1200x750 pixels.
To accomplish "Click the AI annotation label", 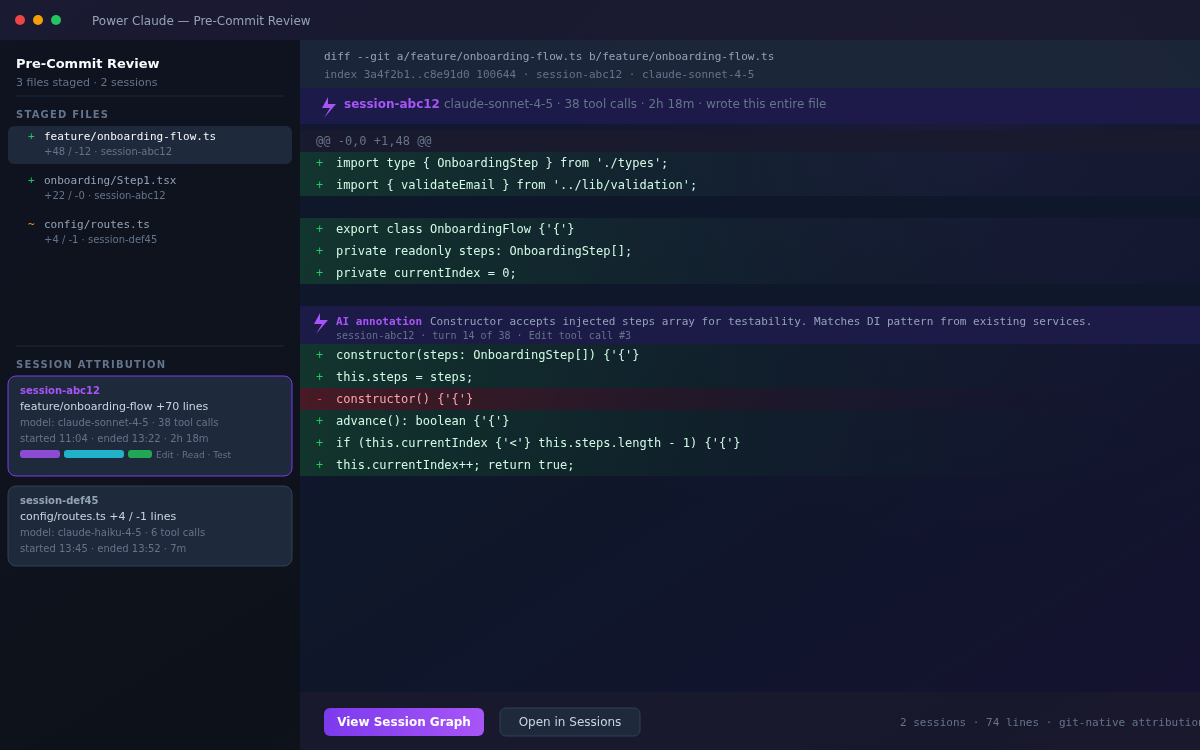I will click(379, 321).
